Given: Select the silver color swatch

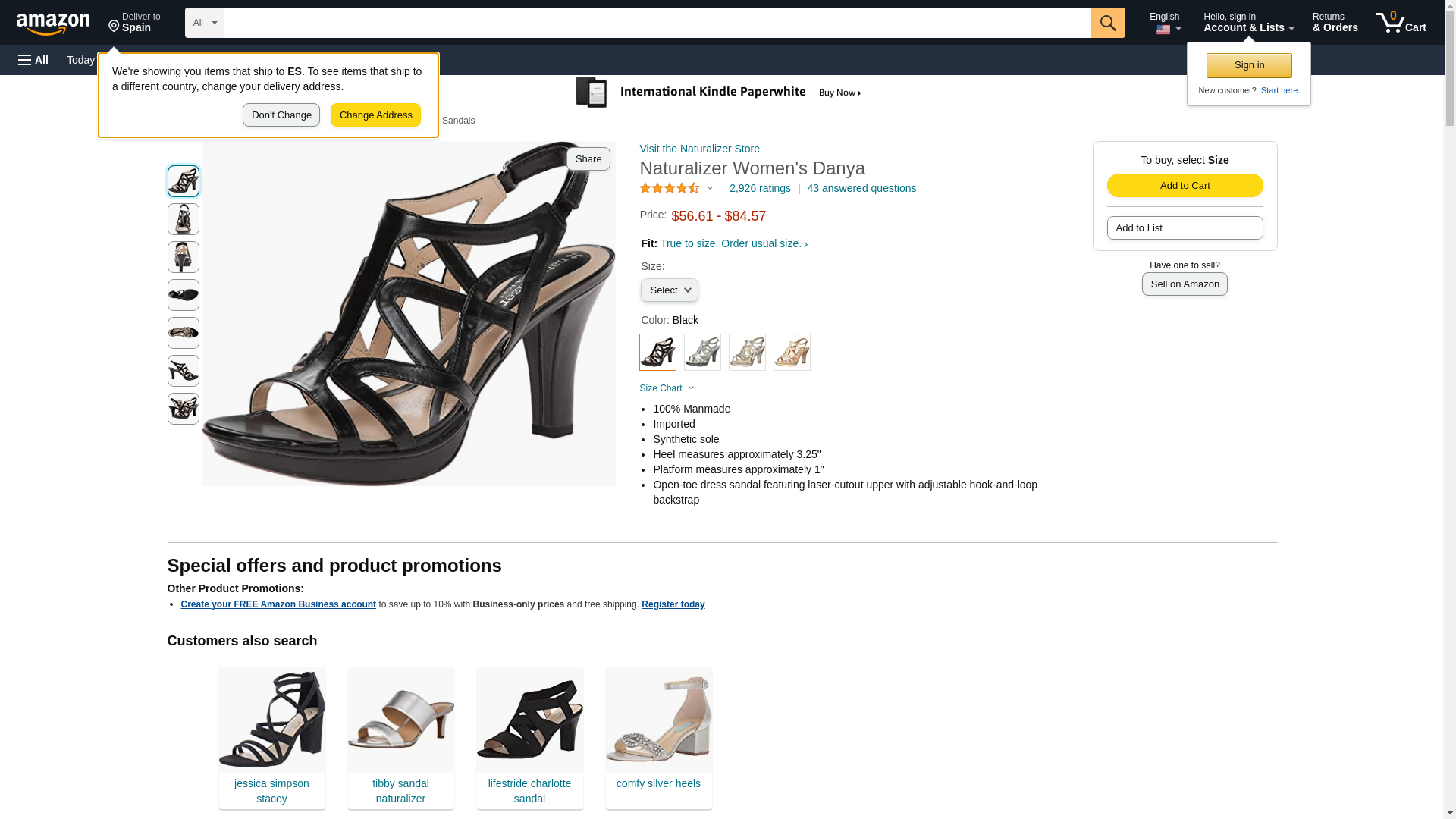Looking at the screenshot, I should [x=702, y=352].
